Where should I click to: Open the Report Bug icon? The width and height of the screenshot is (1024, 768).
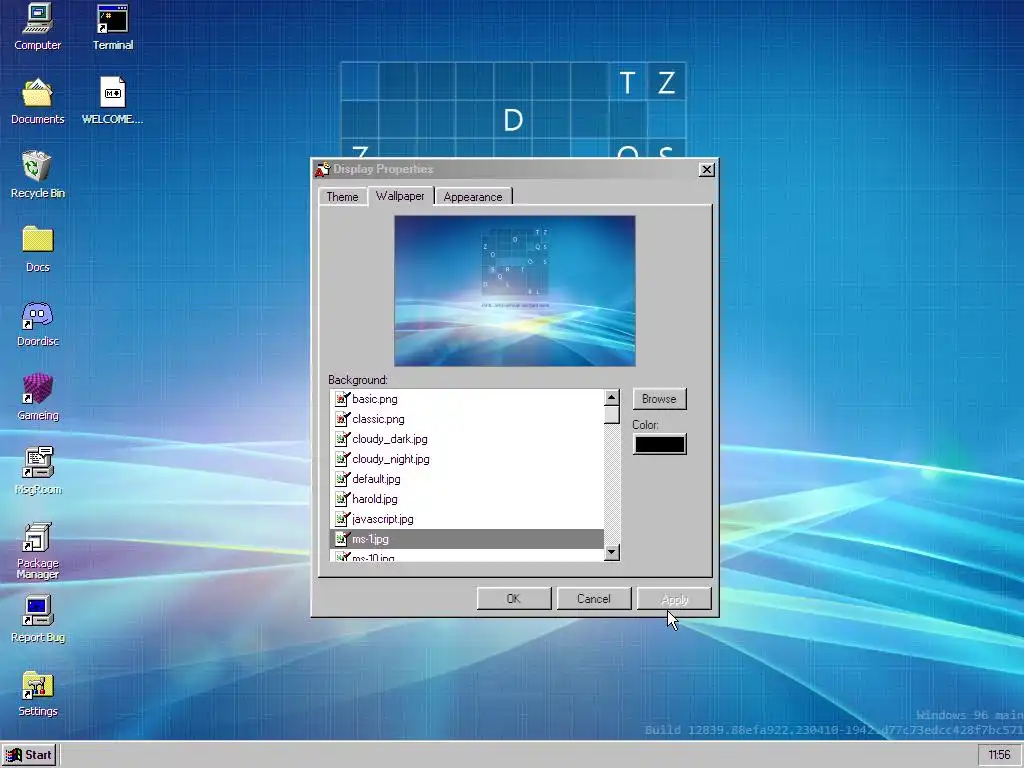(37, 618)
